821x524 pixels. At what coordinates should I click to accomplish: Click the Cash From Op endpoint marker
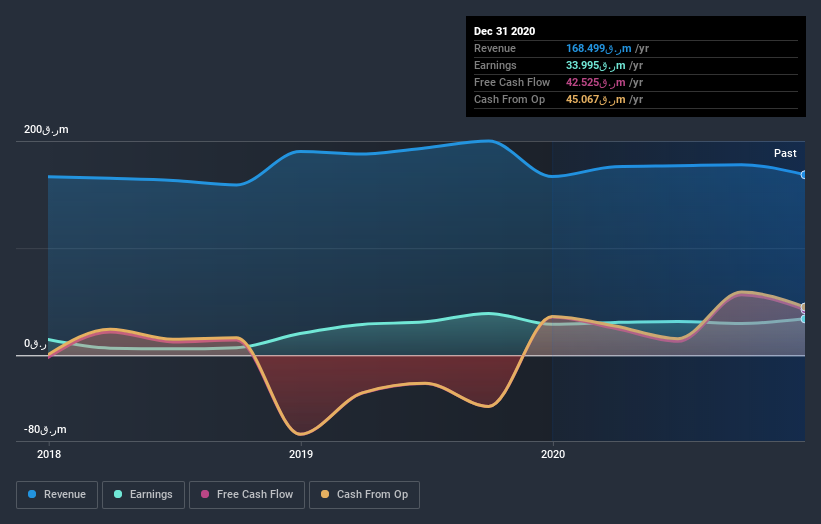pos(804,307)
